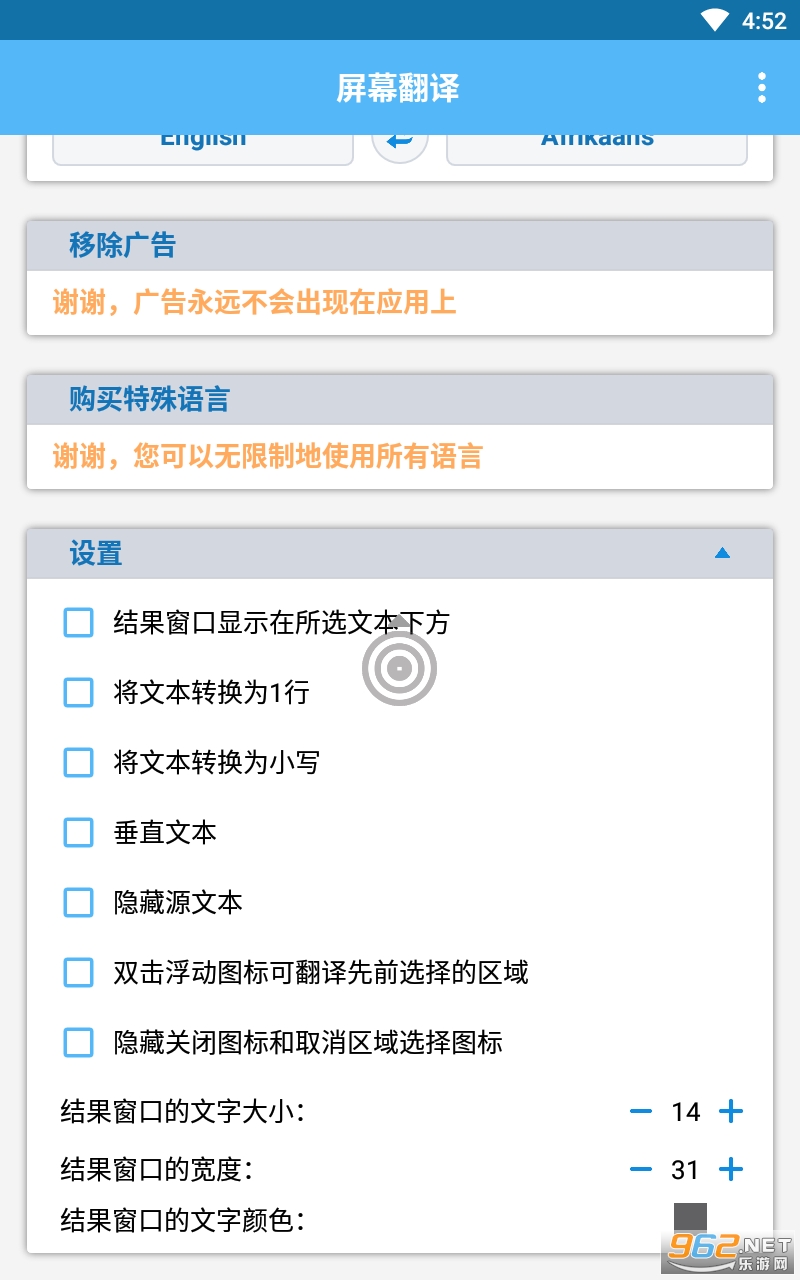The image size is (800, 1280).
Task: Check the hide source text box
Action: click(x=78, y=903)
